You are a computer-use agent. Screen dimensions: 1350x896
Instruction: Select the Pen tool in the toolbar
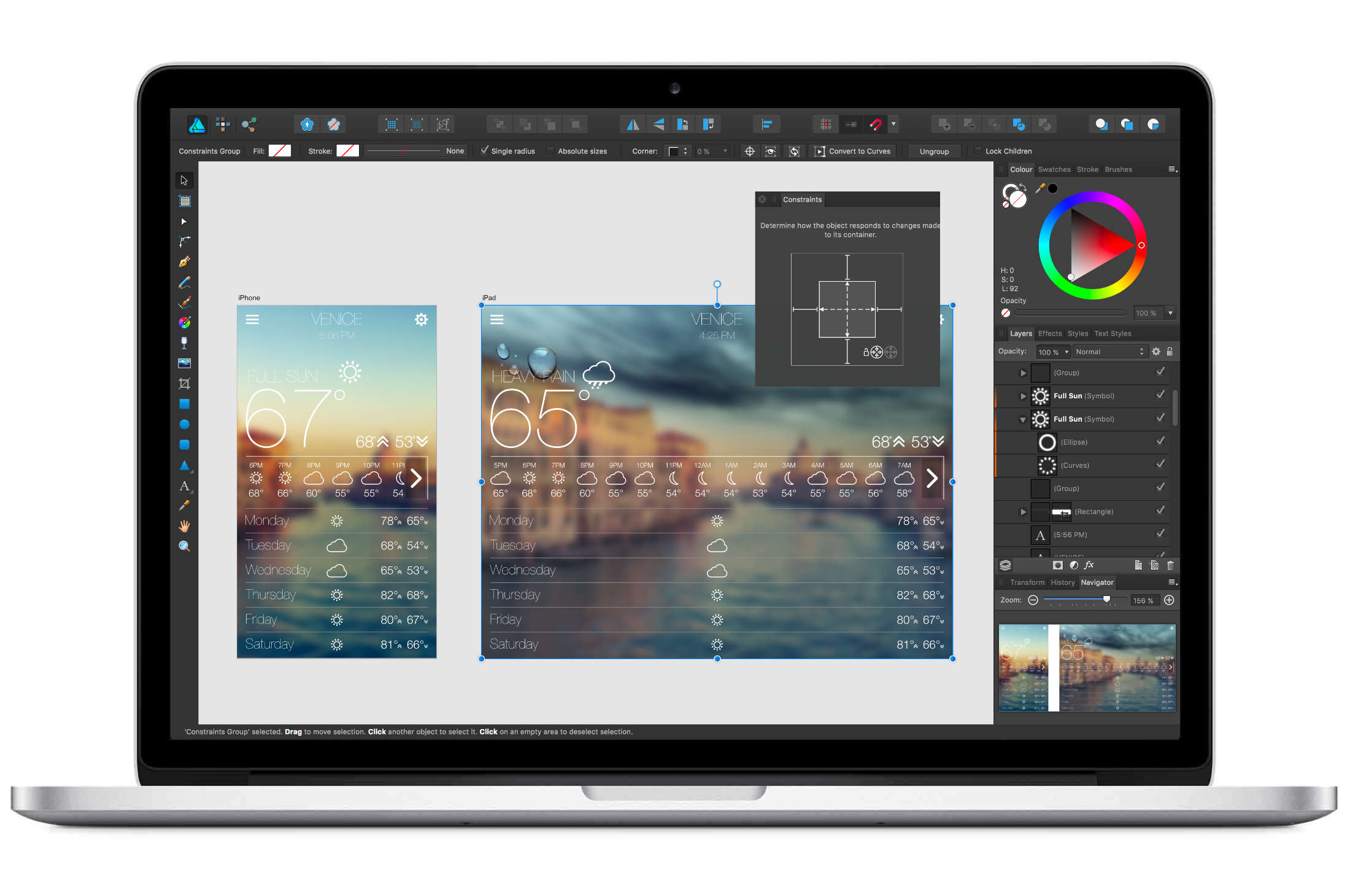[x=184, y=262]
